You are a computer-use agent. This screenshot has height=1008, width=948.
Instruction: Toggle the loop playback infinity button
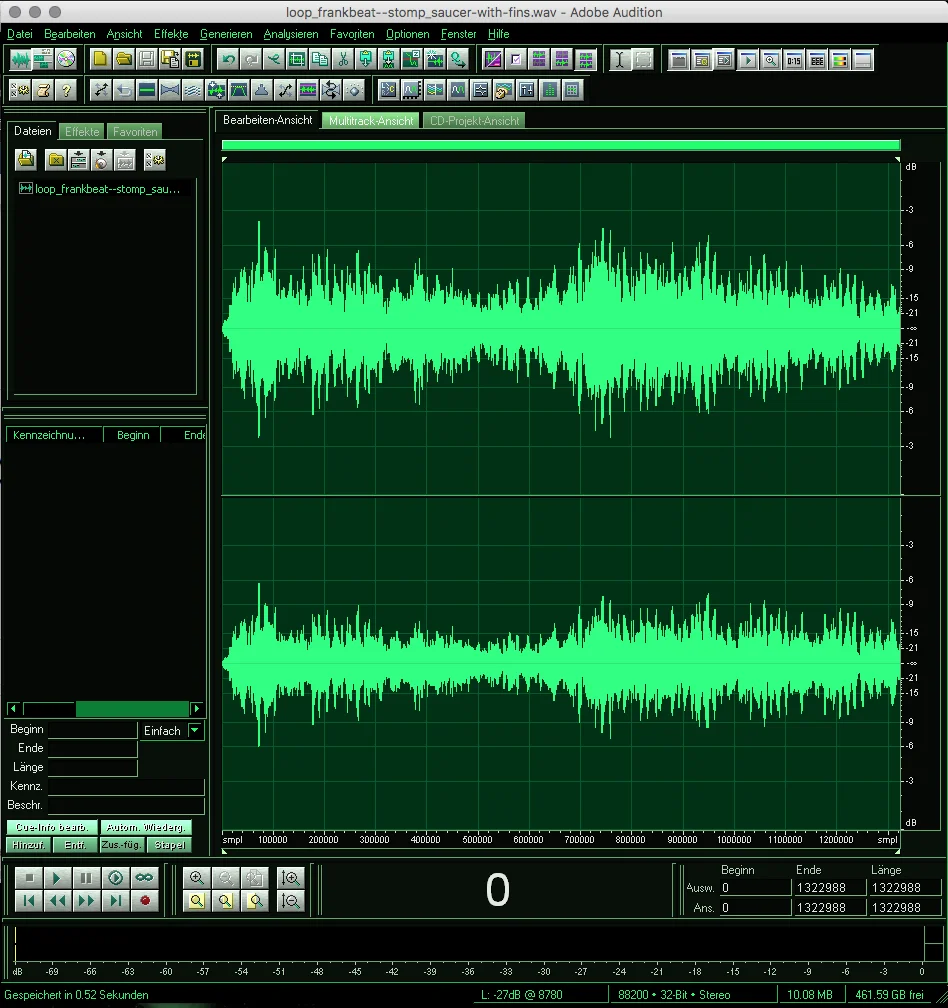point(145,878)
